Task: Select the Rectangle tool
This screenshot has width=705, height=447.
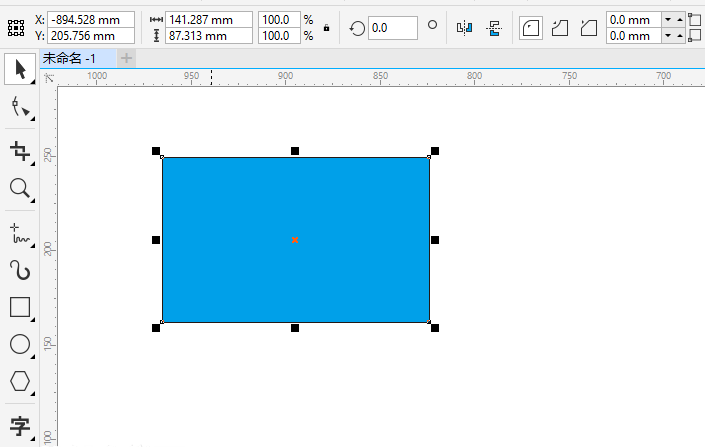Action: 20,307
